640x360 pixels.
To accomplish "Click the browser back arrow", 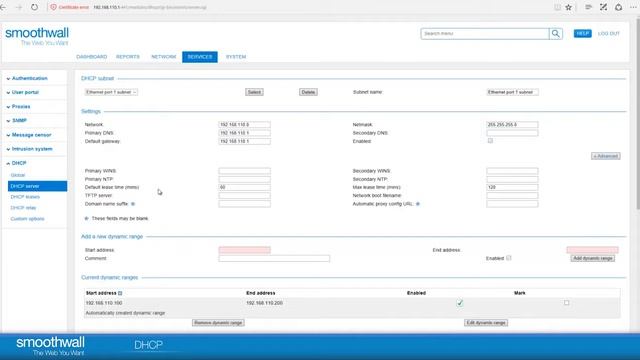I will (x=3, y=7).
